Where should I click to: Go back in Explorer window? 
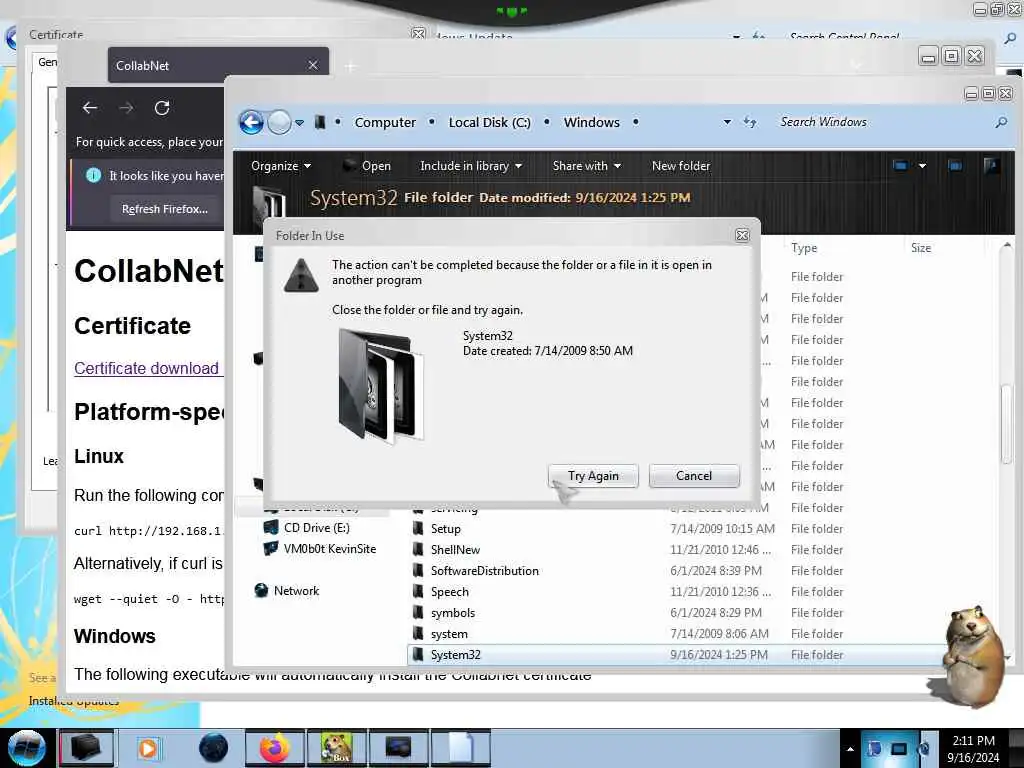[x=251, y=122]
